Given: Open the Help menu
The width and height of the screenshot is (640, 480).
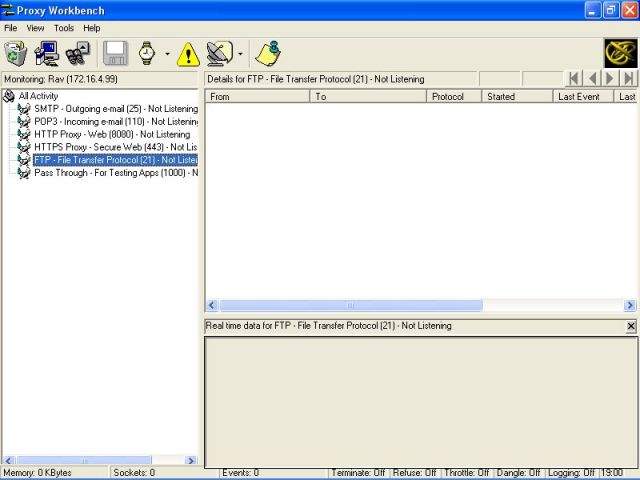Looking at the screenshot, I should tap(91, 28).
